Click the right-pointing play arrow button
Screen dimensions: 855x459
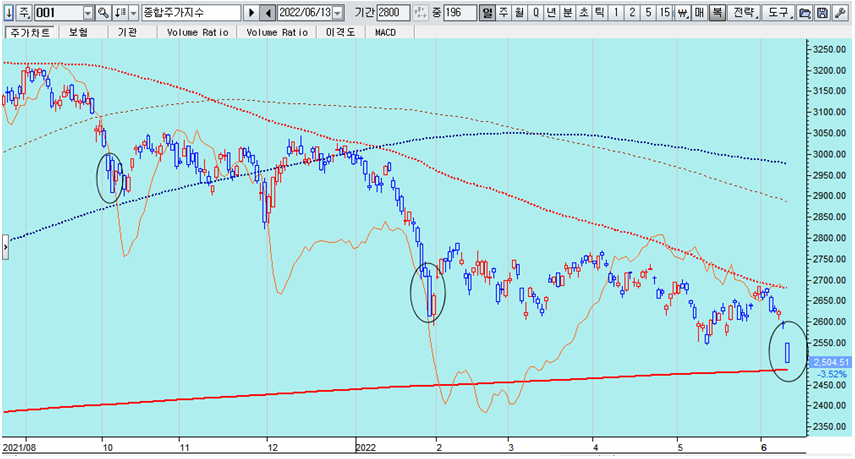click(x=250, y=13)
